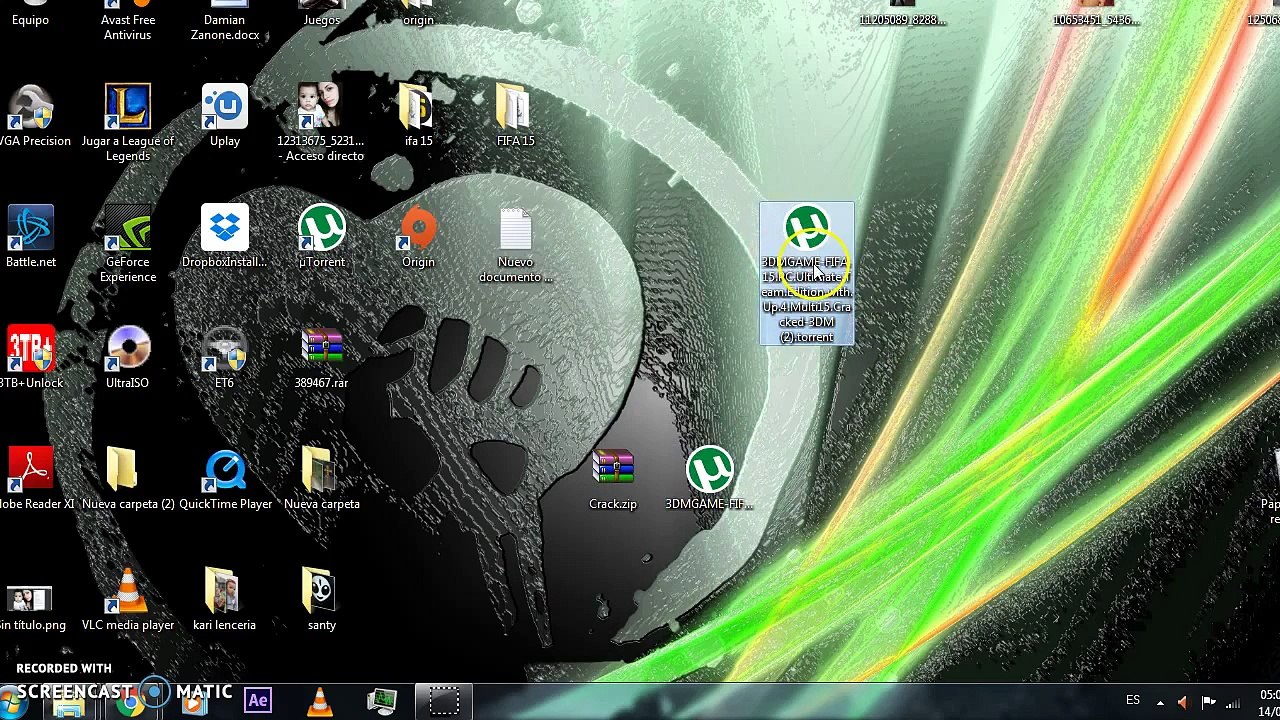Select the VLC media player desktop shortcut
1280x720 pixels.
click(128, 600)
